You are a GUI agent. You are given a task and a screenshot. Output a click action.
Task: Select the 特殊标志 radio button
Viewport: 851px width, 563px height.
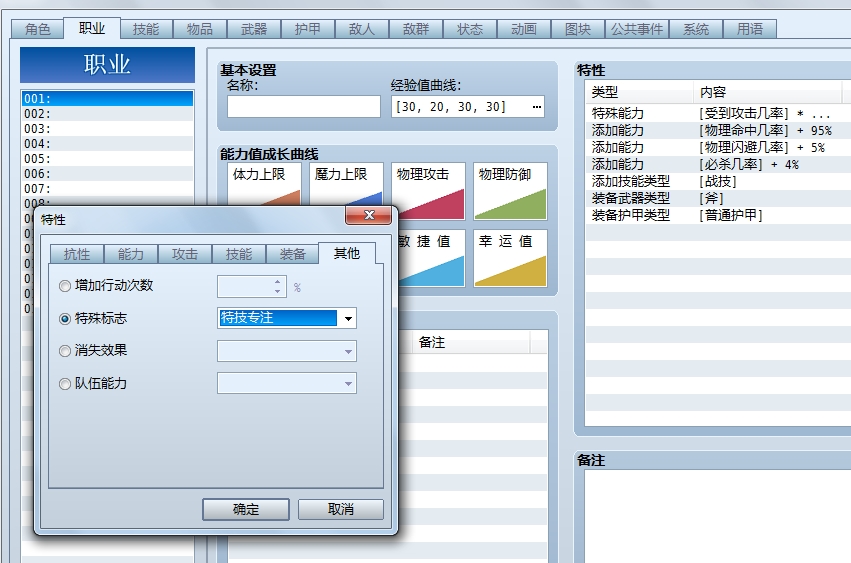65,319
